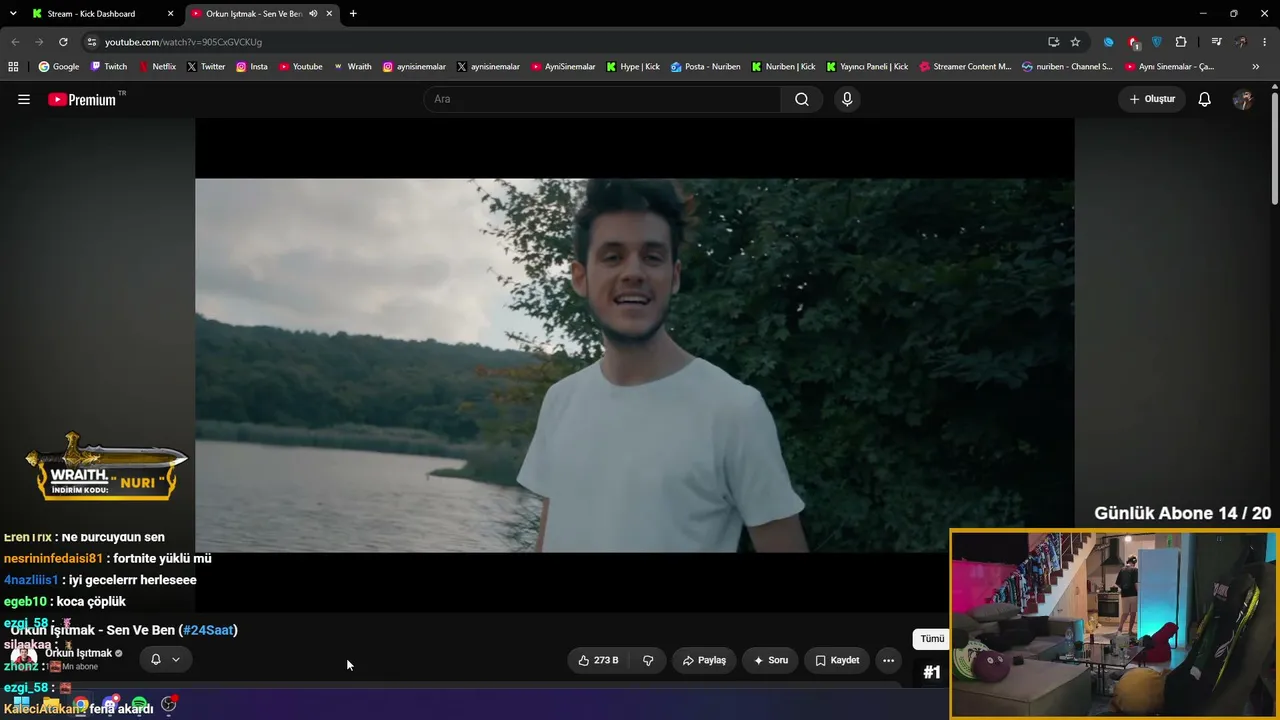Open Nuriben | Kick bookmark
The height and width of the screenshot is (720, 1280).
[783, 67]
